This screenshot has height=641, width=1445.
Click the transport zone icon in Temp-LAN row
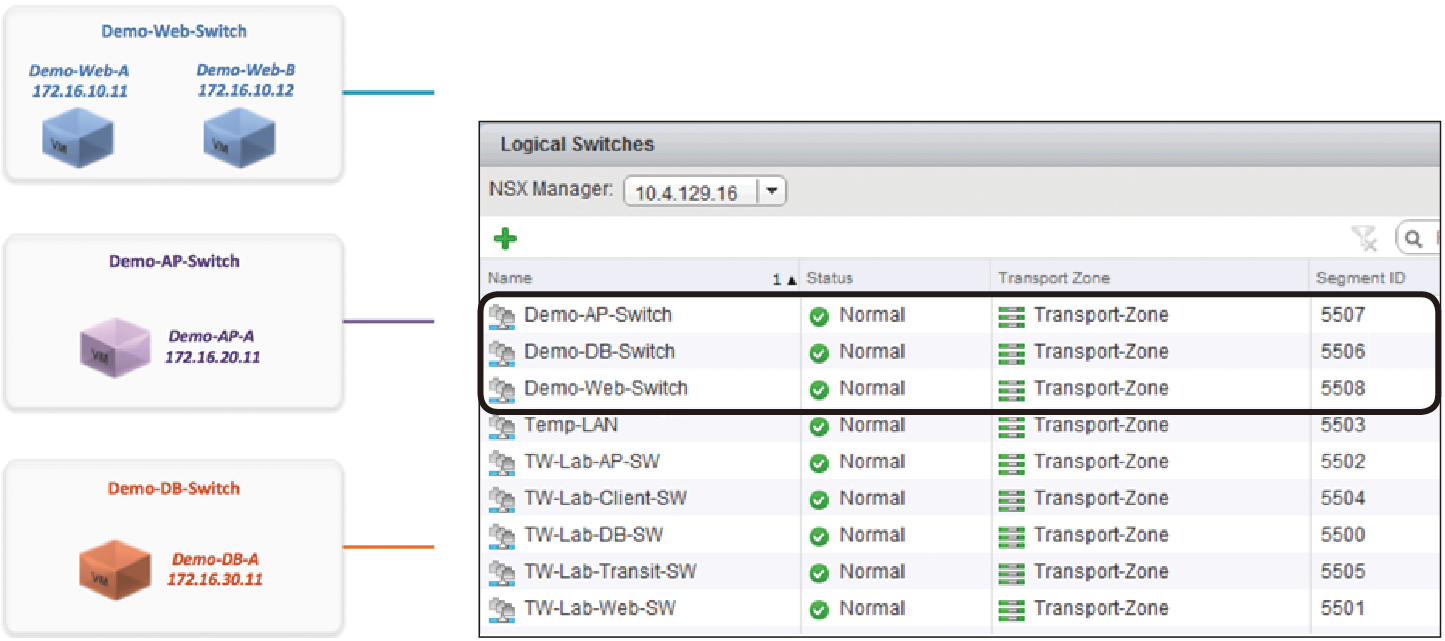(x=1012, y=427)
